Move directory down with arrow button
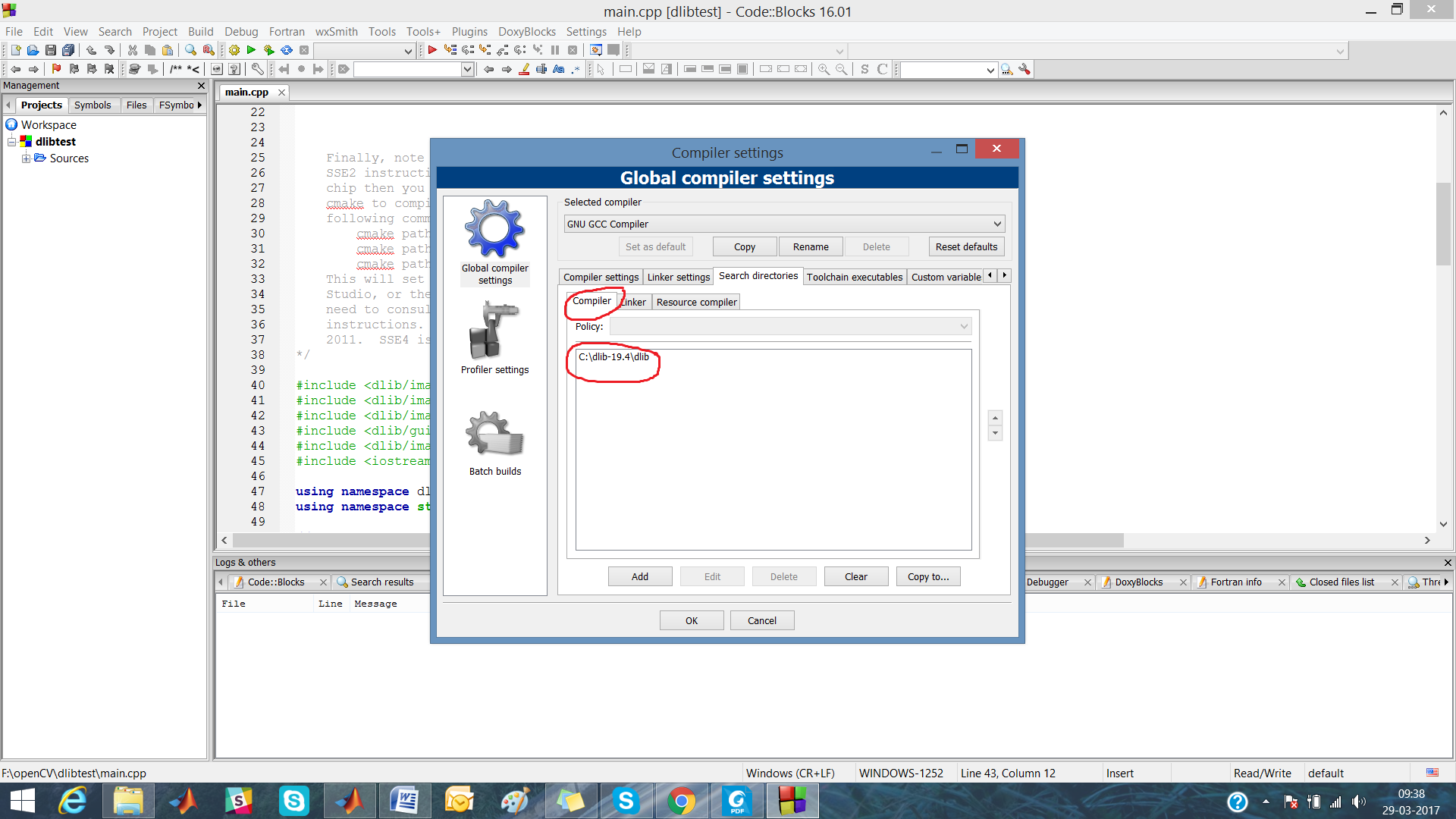This screenshot has width=1456, height=819. 995,433
